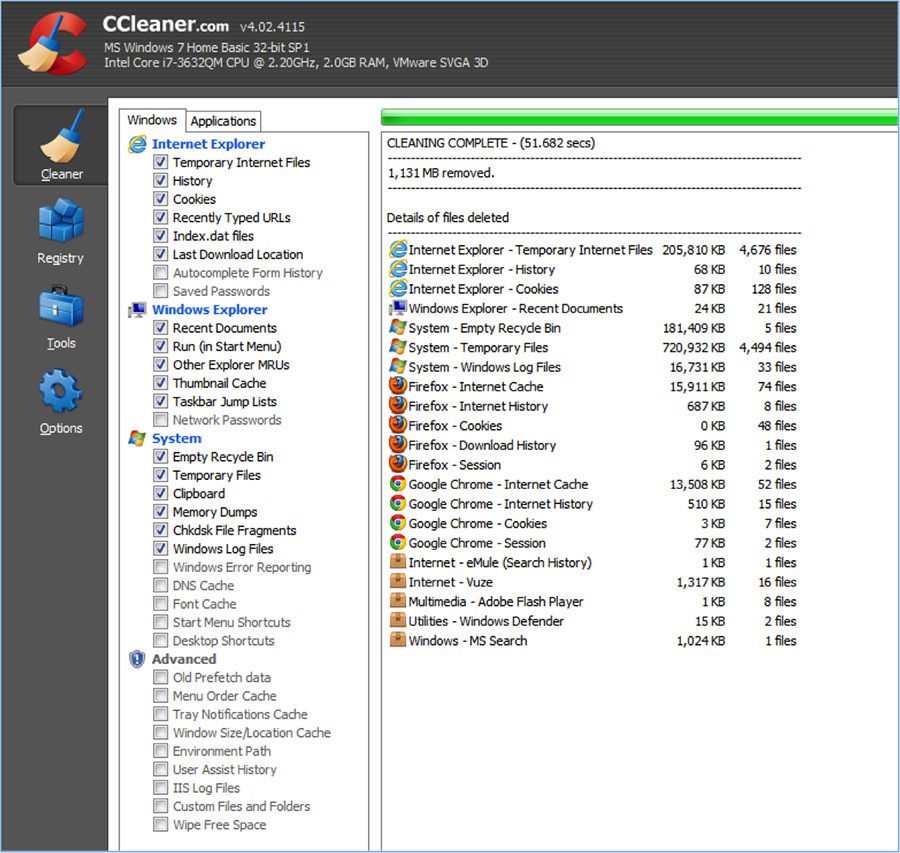Screen dimensions: 900x853
Task: Uncheck Thumbnail Cache checkbox
Action: [x=161, y=383]
